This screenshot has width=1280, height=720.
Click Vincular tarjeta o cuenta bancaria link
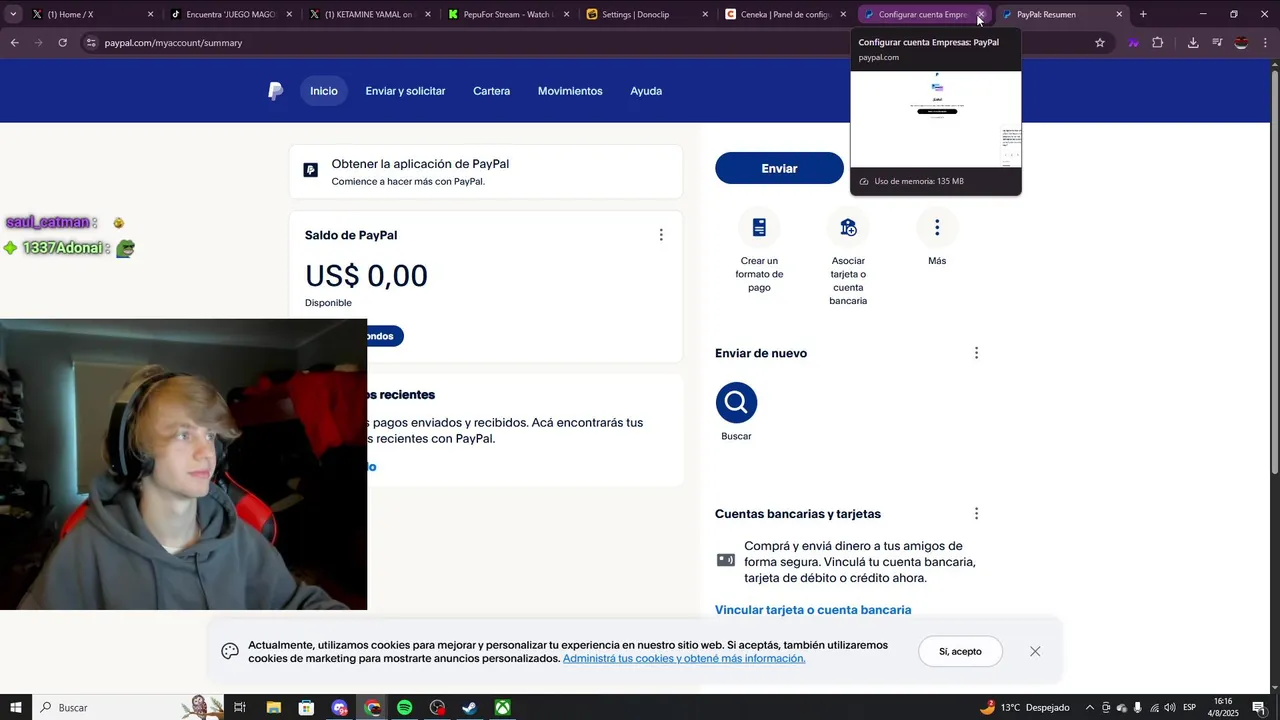click(813, 610)
